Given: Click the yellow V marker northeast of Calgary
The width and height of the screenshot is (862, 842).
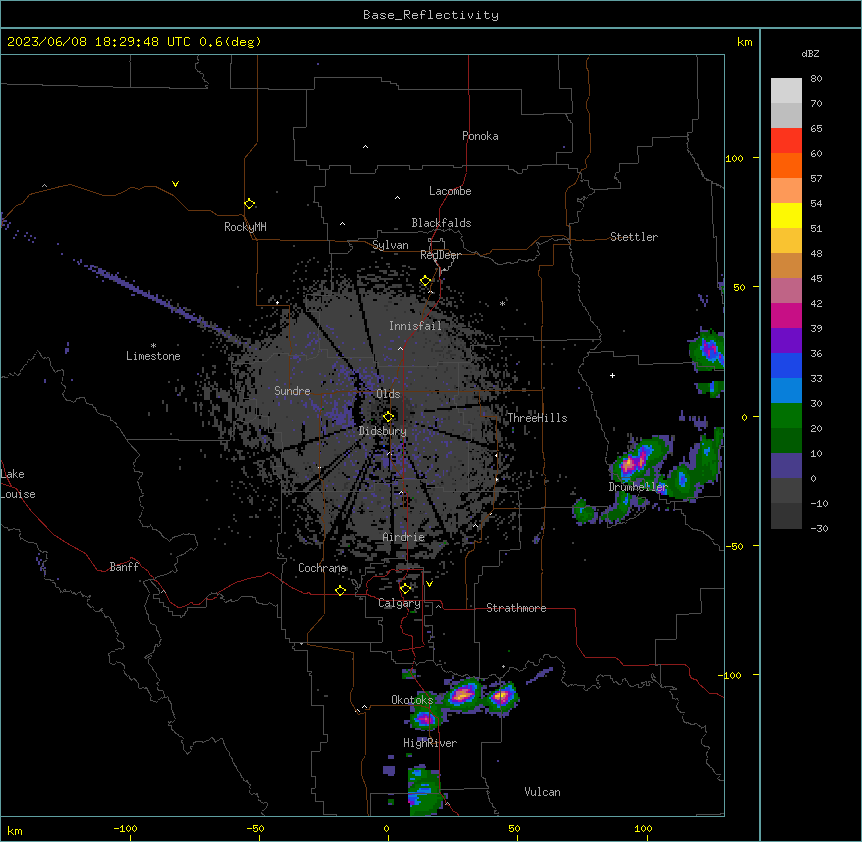Looking at the screenshot, I should click(x=429, y=584).
